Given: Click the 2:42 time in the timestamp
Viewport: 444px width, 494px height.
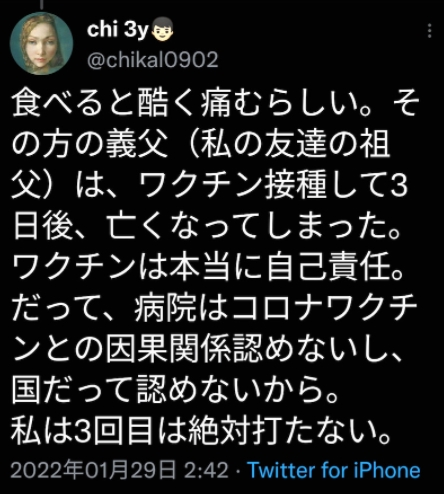Looking at the screenshot, I should click(x=206, y=470).
